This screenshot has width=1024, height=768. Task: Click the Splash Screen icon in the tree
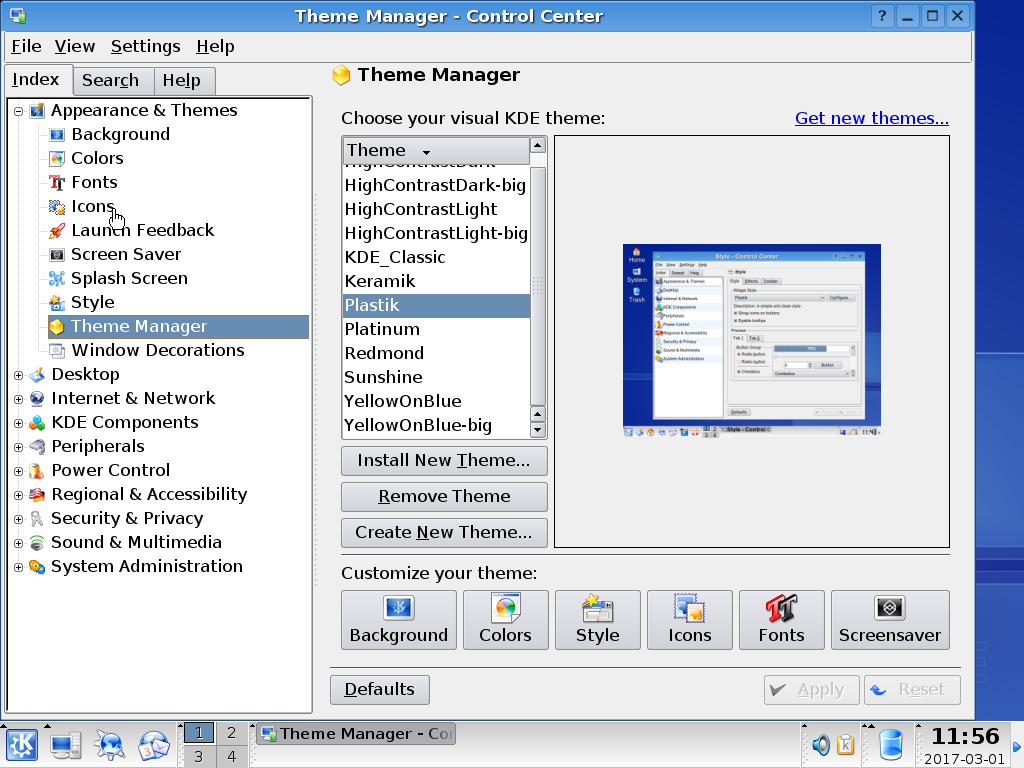coord(57,279)
